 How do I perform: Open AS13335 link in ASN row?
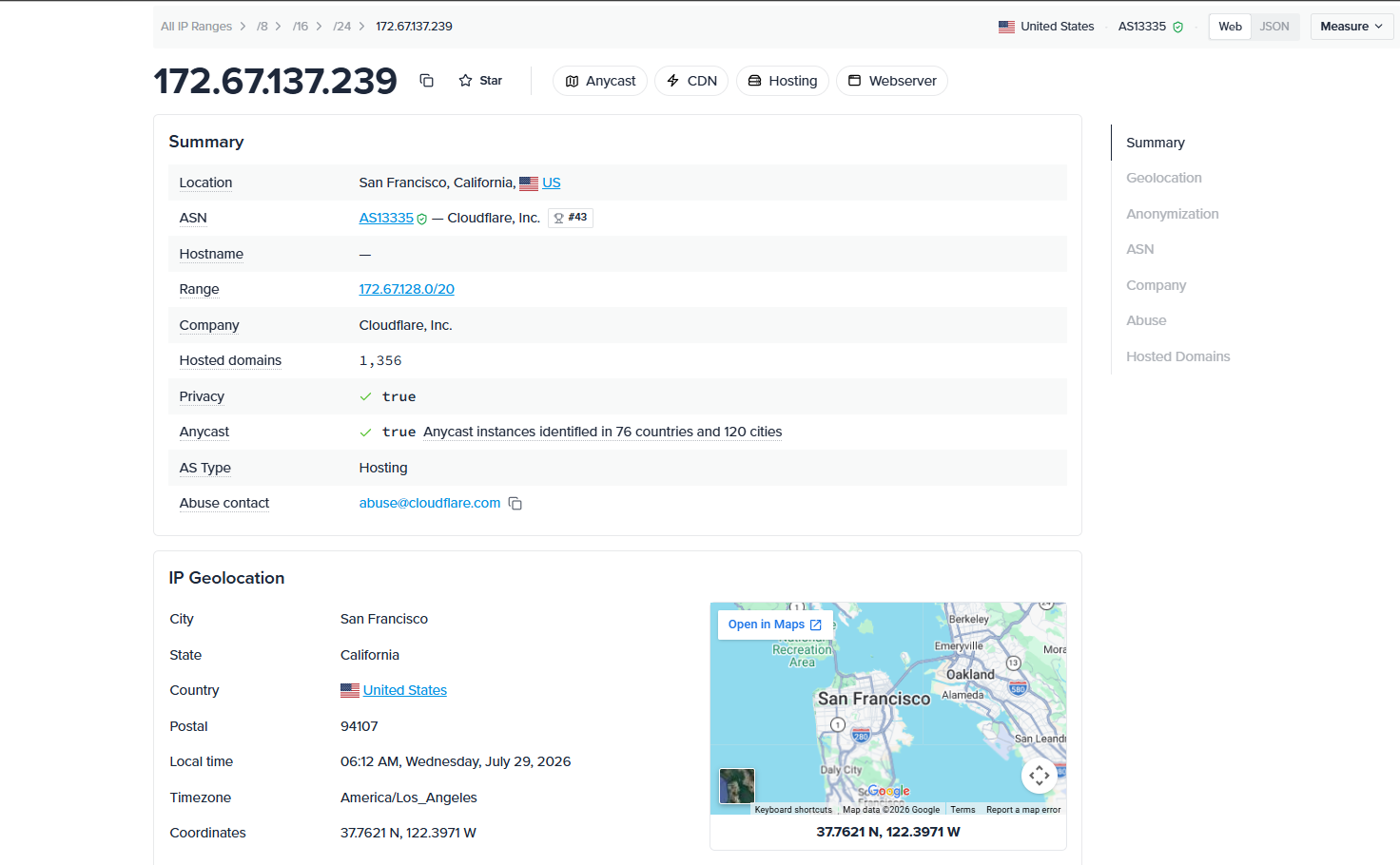pyautogui.click(x=386, y=218)
